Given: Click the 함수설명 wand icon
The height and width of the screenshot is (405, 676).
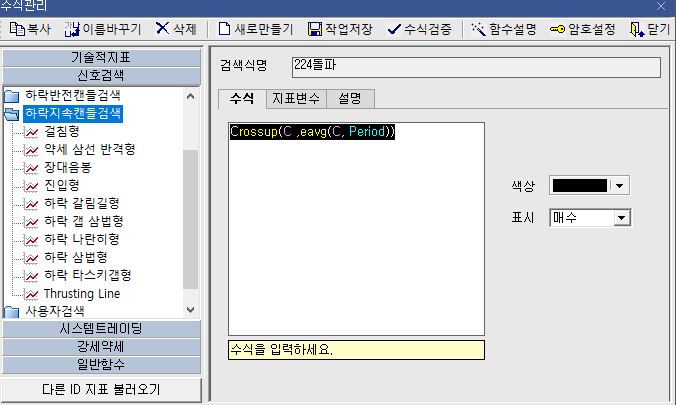Looking at the screenshot, I should [x=478, y=29].
